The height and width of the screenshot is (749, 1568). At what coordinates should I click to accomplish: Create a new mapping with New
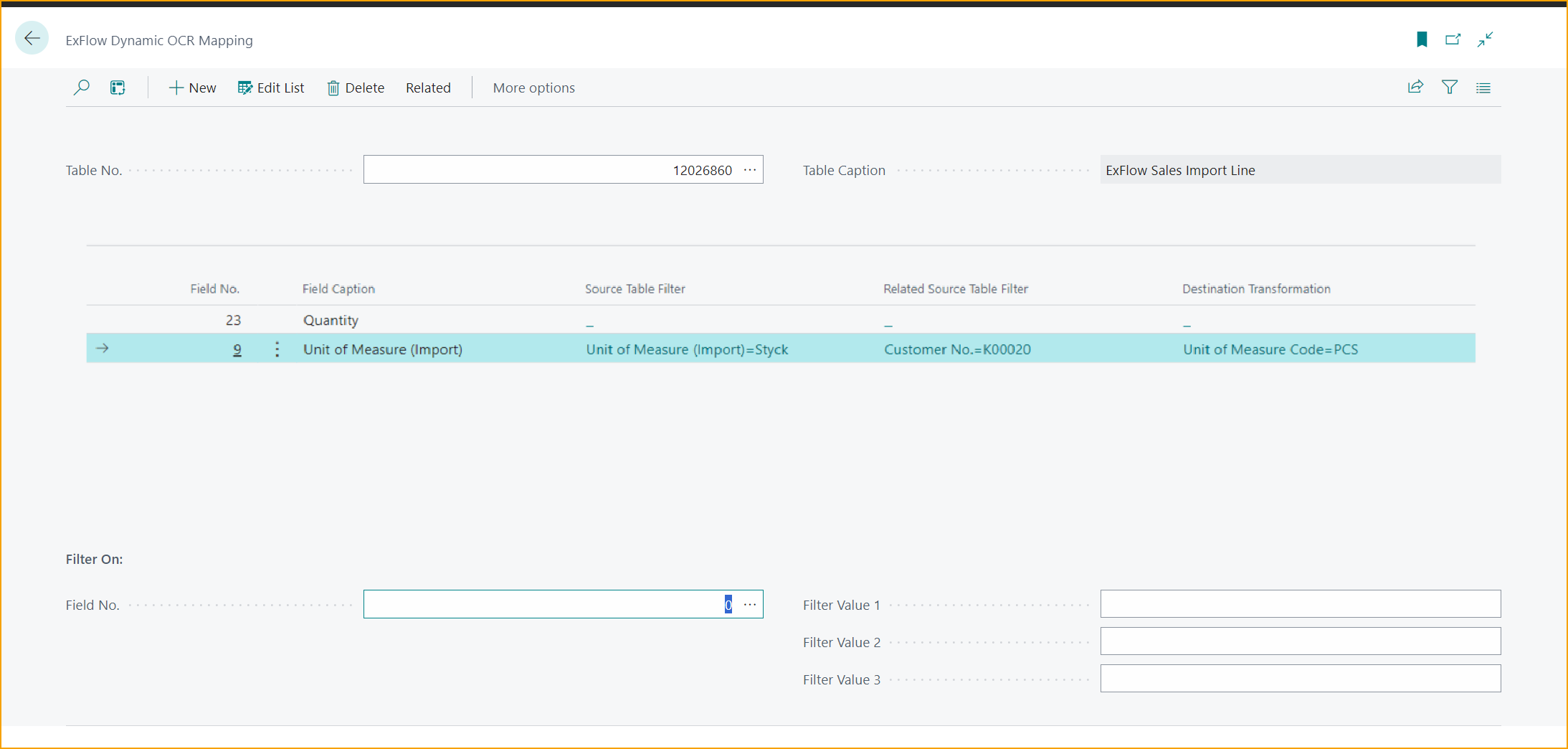(191, 88)
